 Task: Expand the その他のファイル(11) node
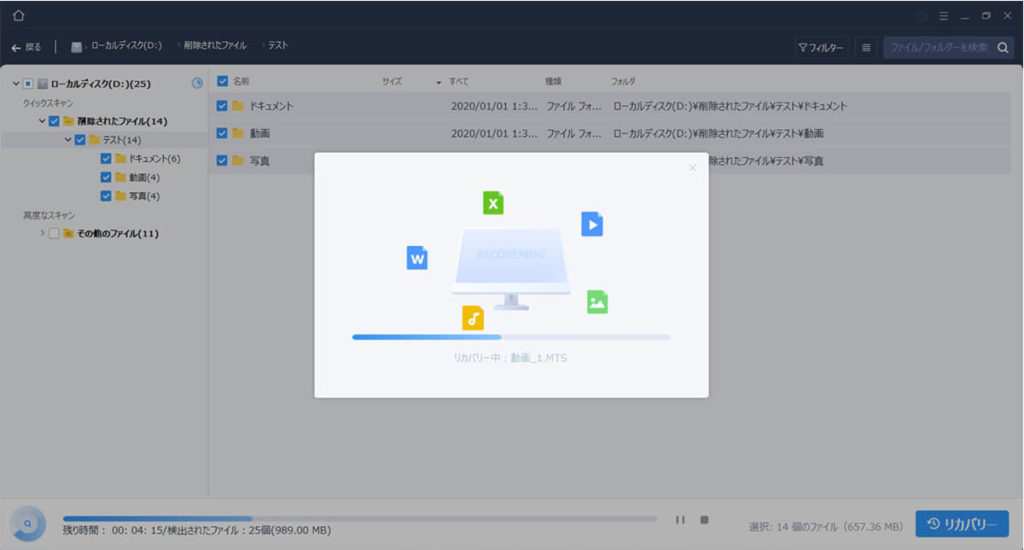click(x=42, y=233)
